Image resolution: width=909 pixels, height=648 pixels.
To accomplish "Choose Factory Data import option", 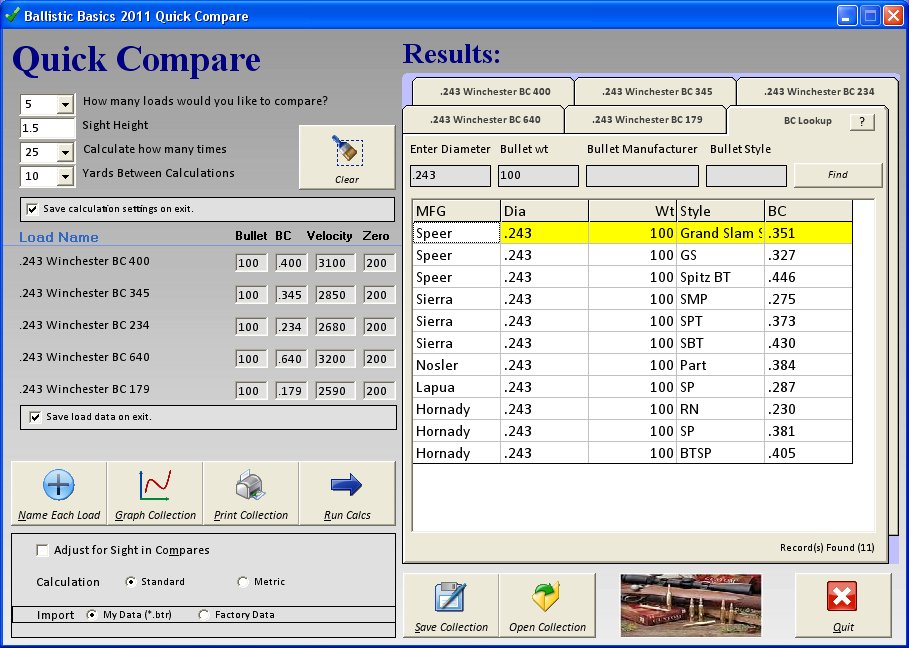I will point(205,615).
